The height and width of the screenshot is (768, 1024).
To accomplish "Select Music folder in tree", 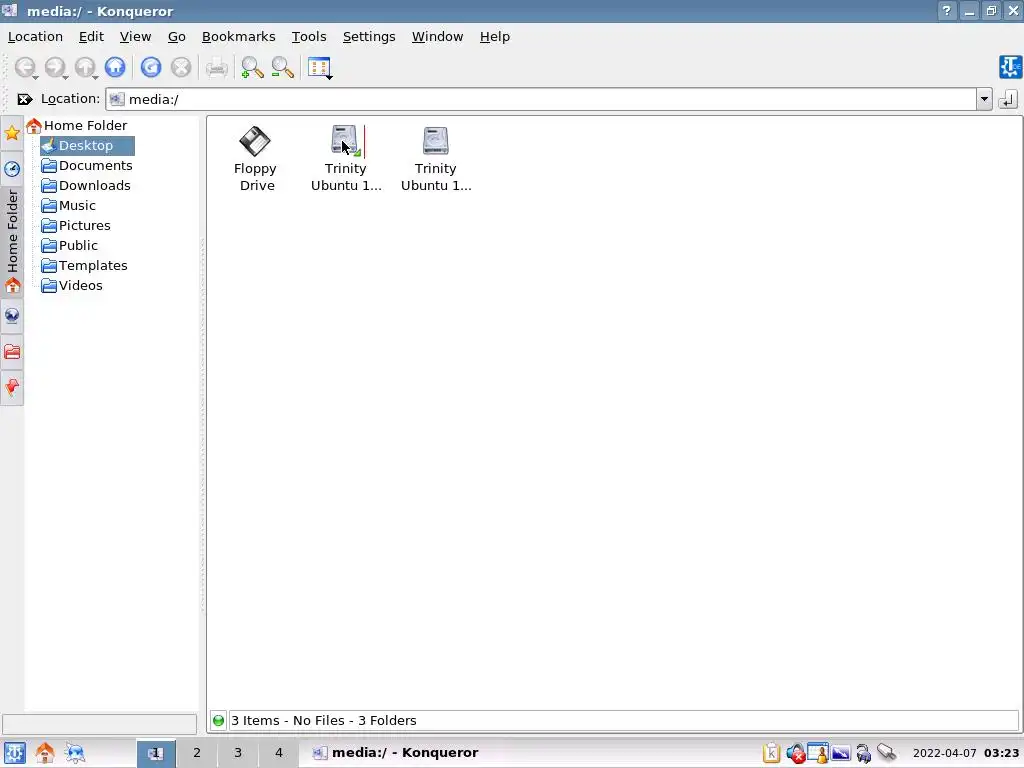I will [x=69, y=206].
